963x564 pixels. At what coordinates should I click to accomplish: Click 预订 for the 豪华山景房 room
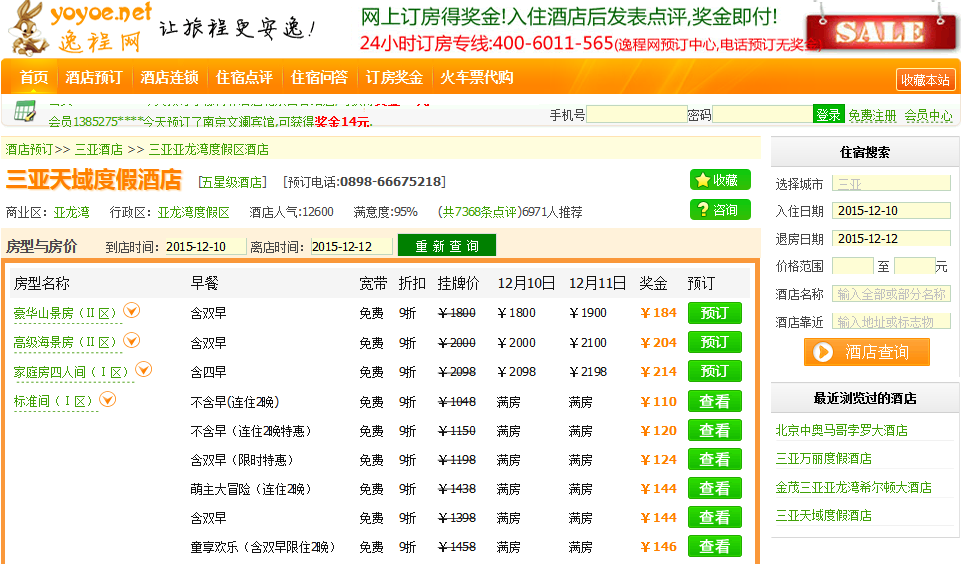pyautogui.click(x=714, y=313)
